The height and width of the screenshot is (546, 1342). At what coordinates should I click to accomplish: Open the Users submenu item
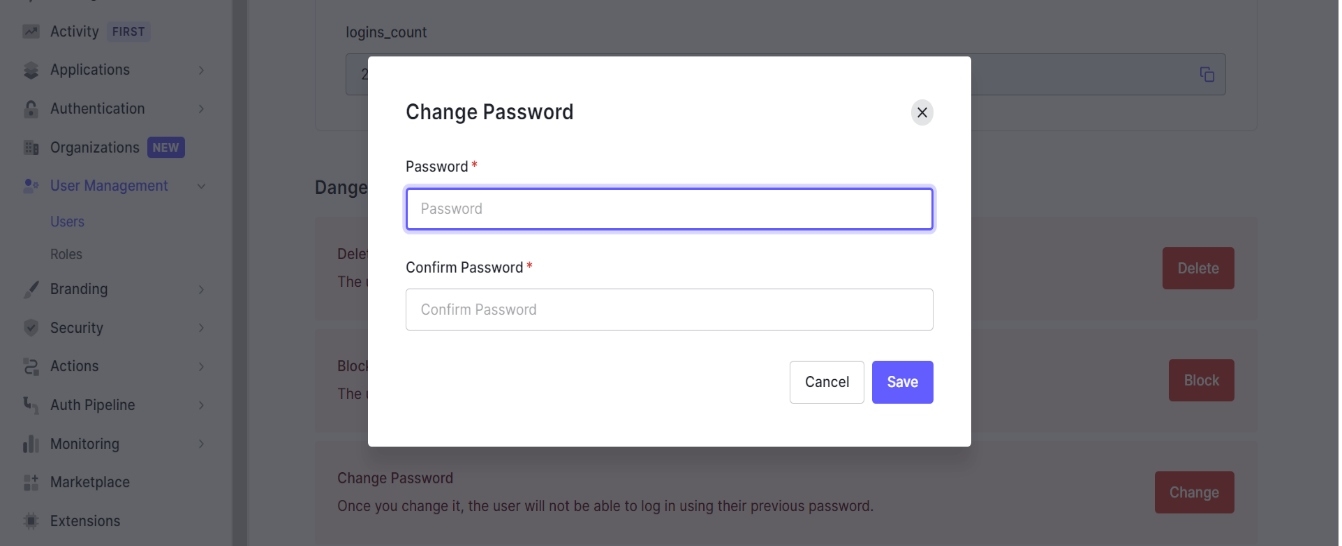(67, 222)
